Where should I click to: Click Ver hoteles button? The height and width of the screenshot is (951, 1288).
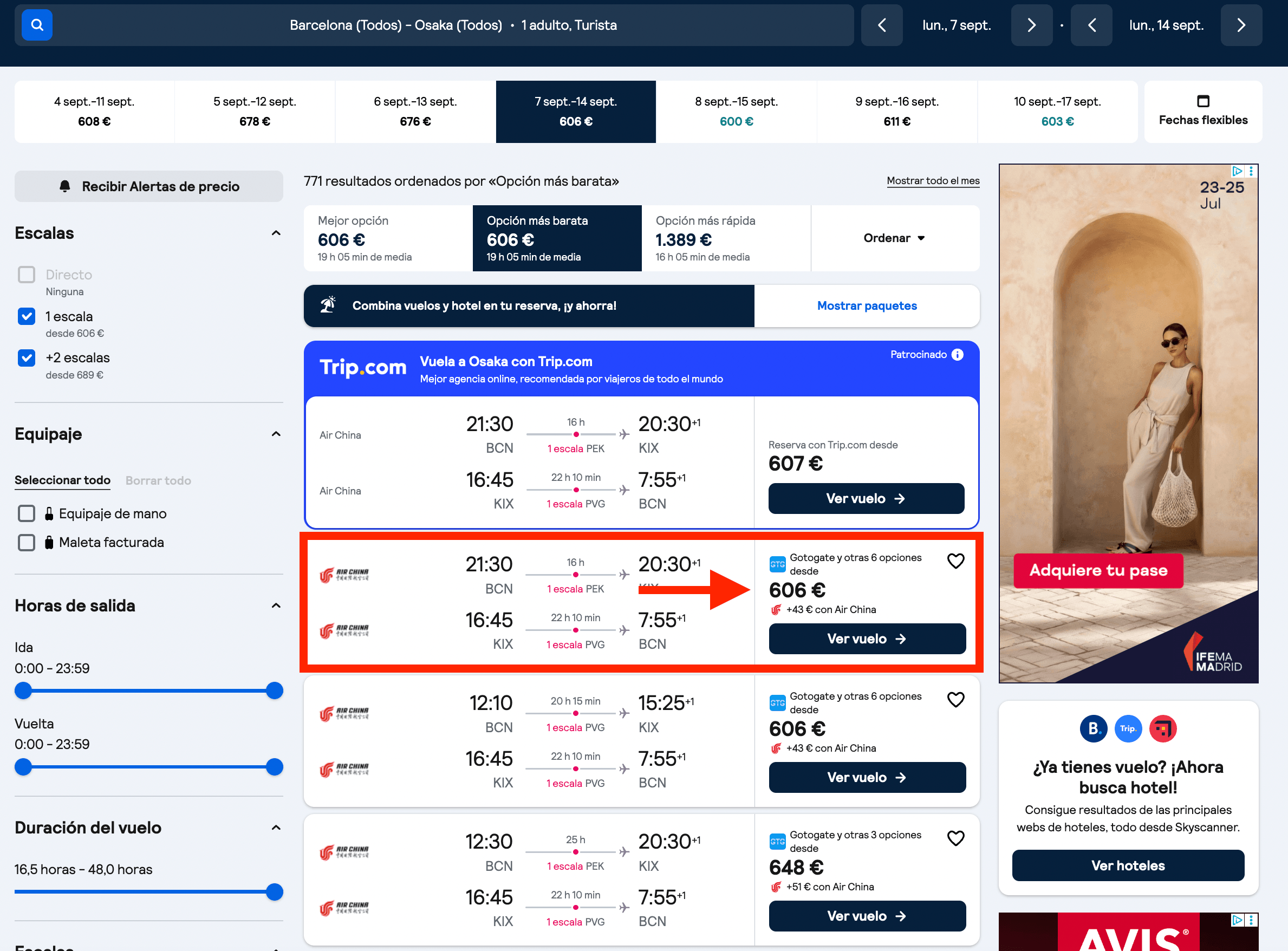[x=1128, y=865]
